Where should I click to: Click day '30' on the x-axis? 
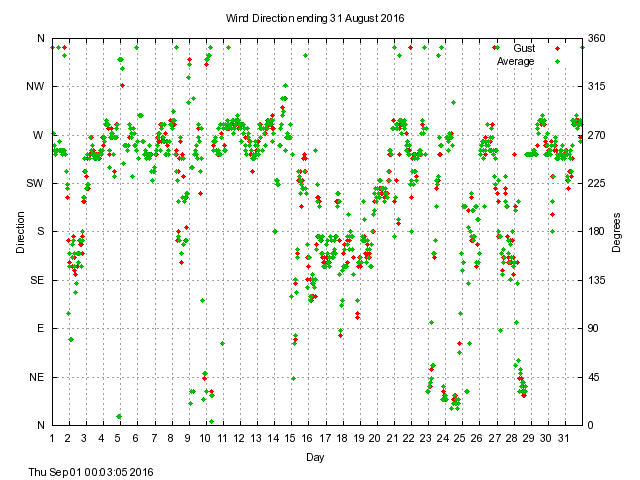pyautogui.click(x=546, y=438)
